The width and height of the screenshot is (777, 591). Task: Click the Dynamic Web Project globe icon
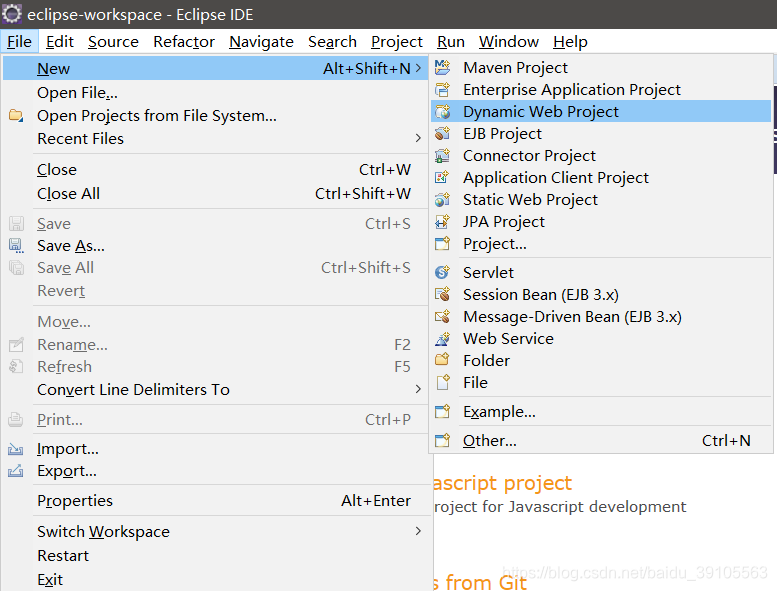pos(442,111)
